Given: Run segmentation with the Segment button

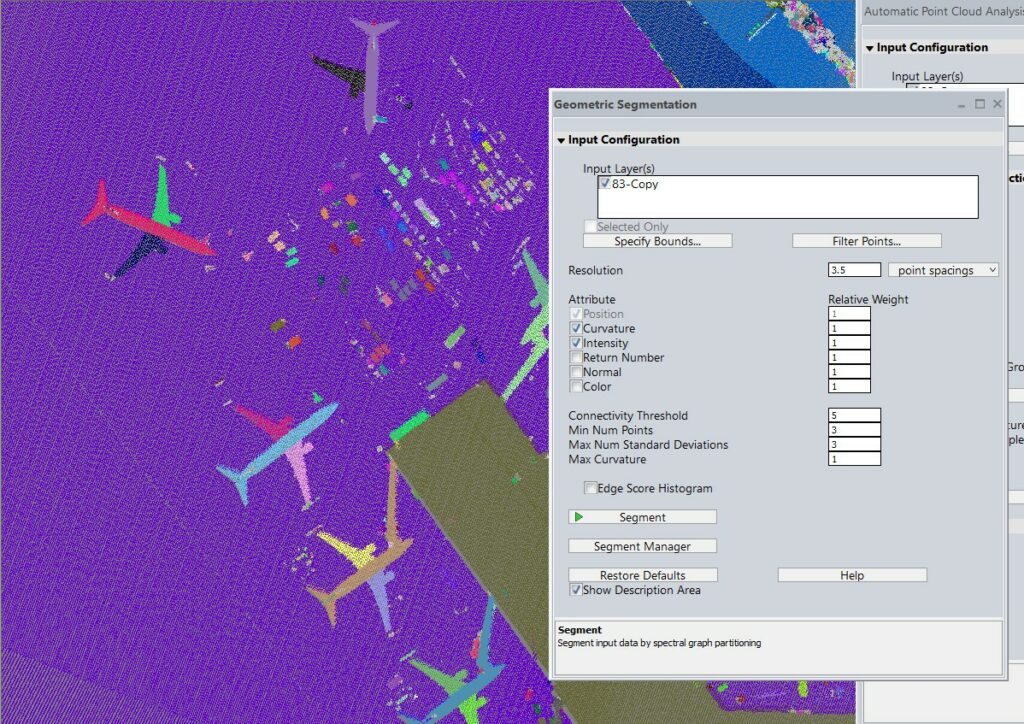Looking at the screenshot, I should pos(645,516).
